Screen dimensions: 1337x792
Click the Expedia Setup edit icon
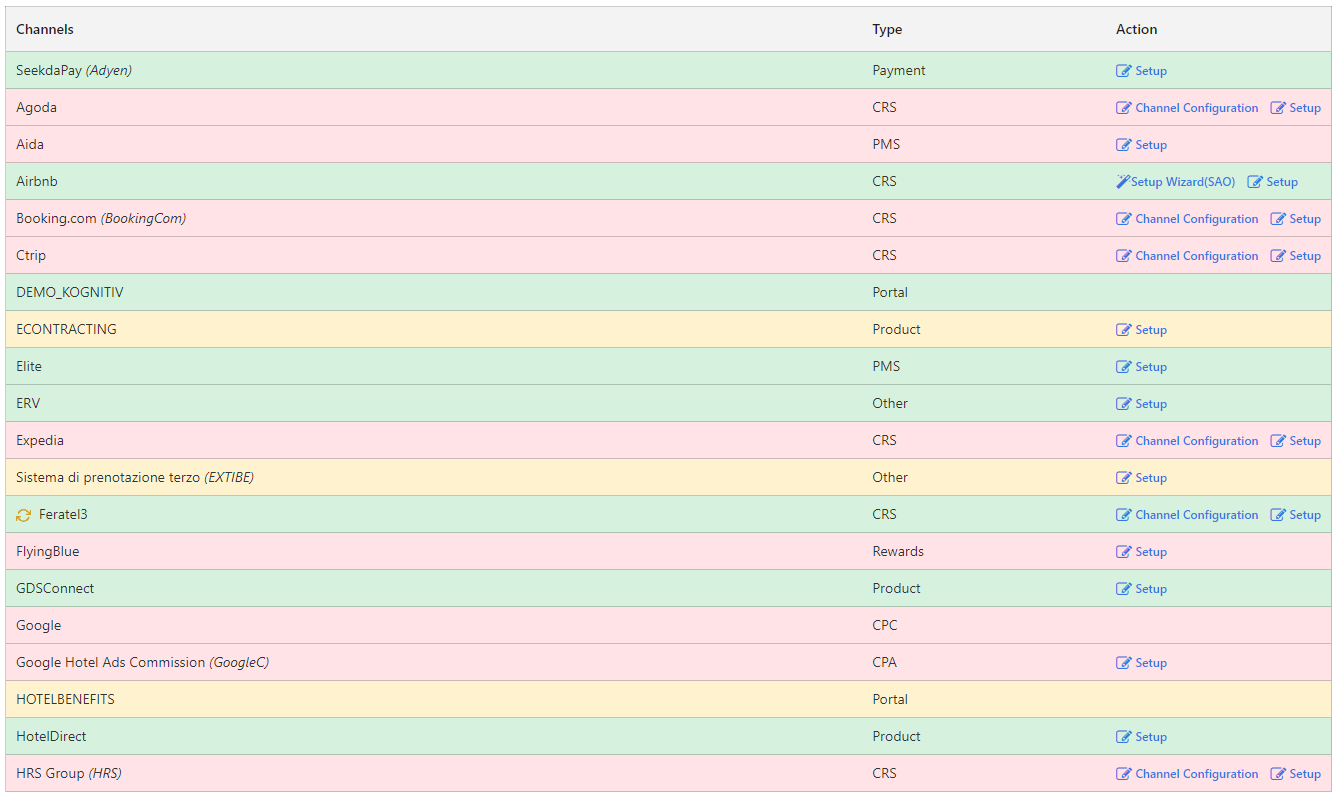pyautogui.click(x=1278, y=441)
